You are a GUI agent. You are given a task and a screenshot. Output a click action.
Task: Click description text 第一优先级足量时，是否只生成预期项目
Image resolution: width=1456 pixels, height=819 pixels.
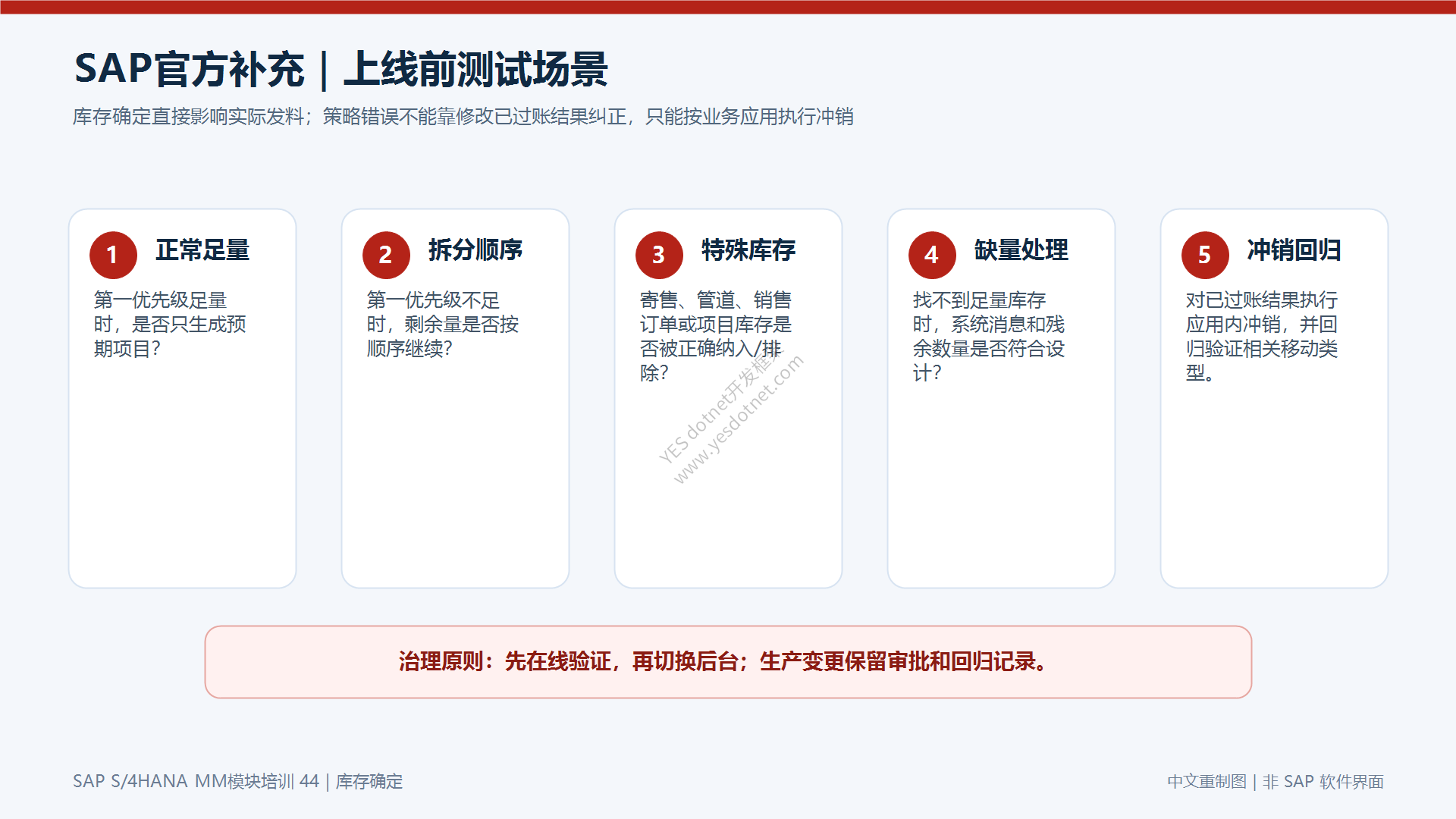pos(170,325)
